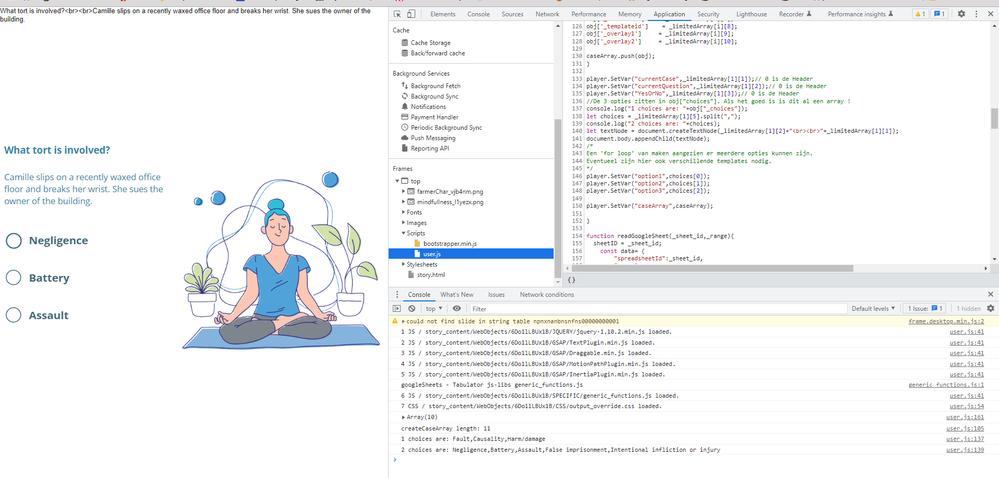Open DevTools settings gear icon
The width and height of the screenshot is (999, 478).
961,15
